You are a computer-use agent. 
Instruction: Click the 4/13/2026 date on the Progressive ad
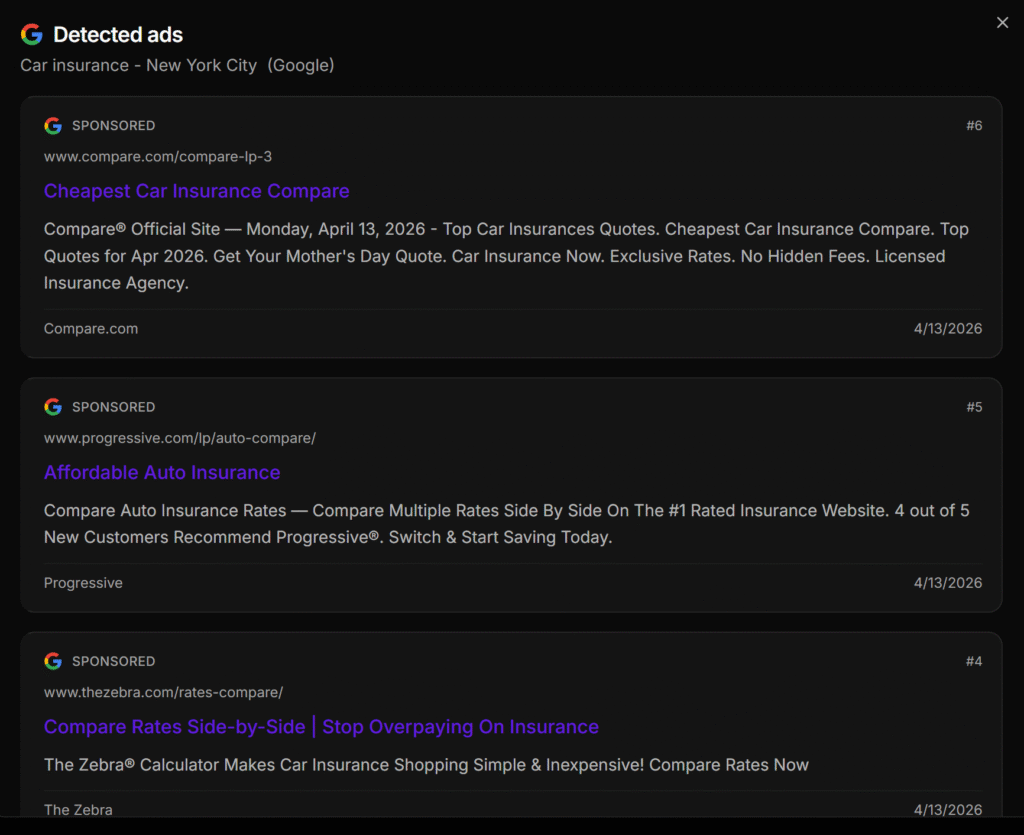pyautogui.click(x=947, y=583)
